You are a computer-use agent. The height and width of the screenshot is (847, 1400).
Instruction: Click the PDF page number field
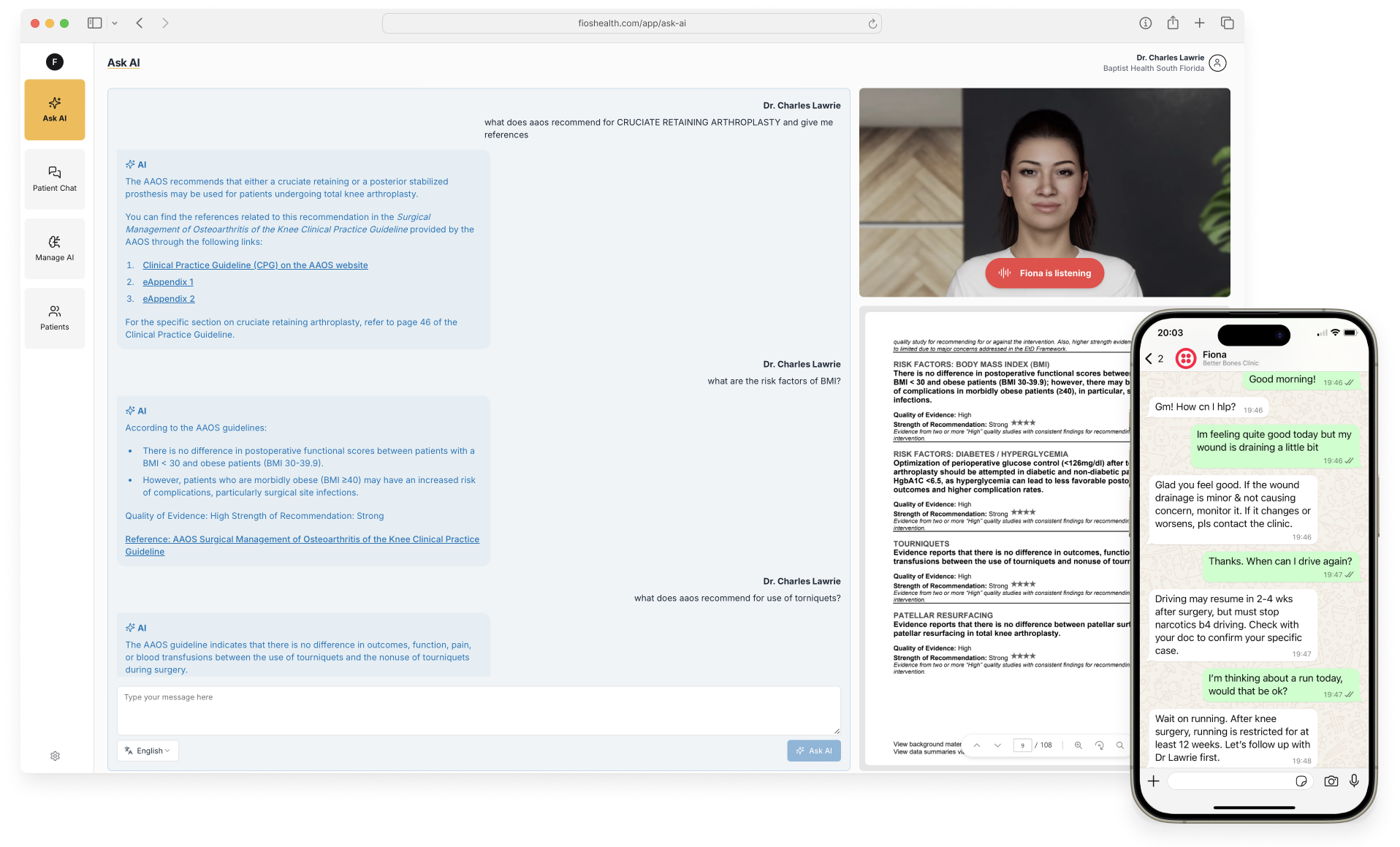1022,745
